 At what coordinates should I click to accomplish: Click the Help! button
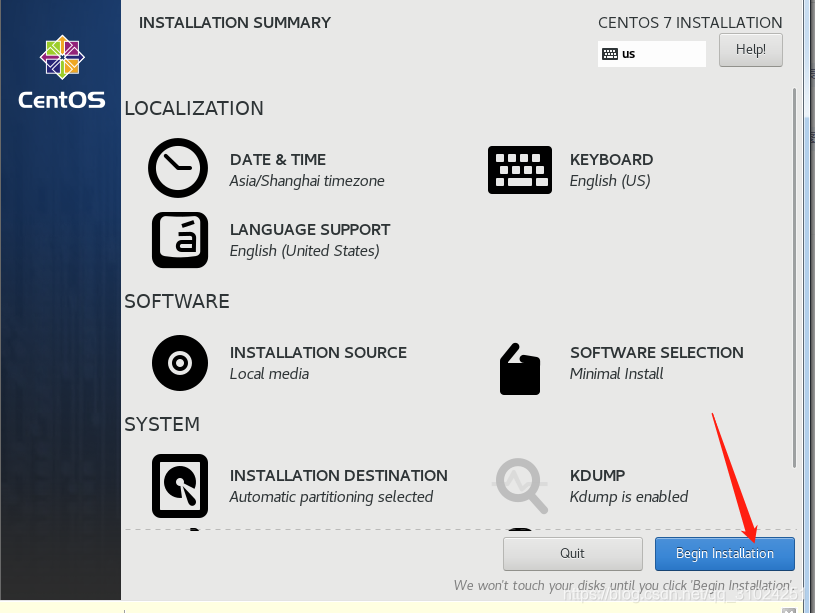(x=751, y=50)
